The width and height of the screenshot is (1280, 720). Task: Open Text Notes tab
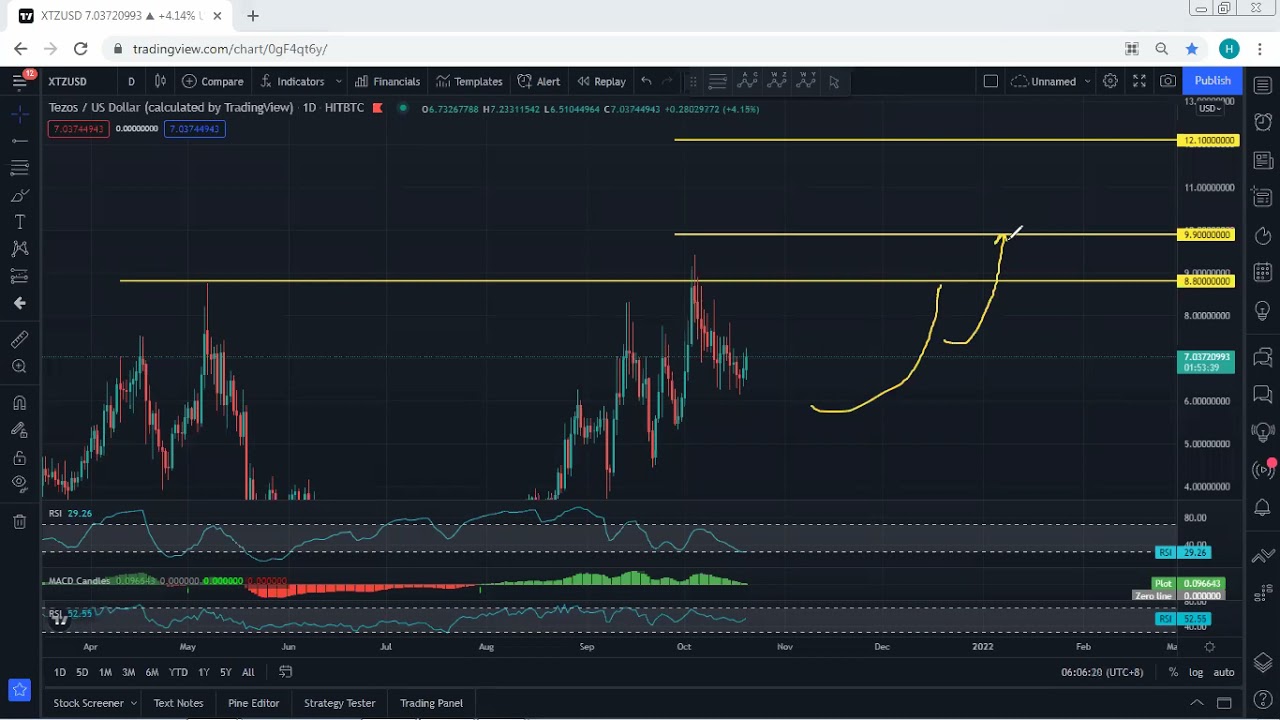[178, 703]
